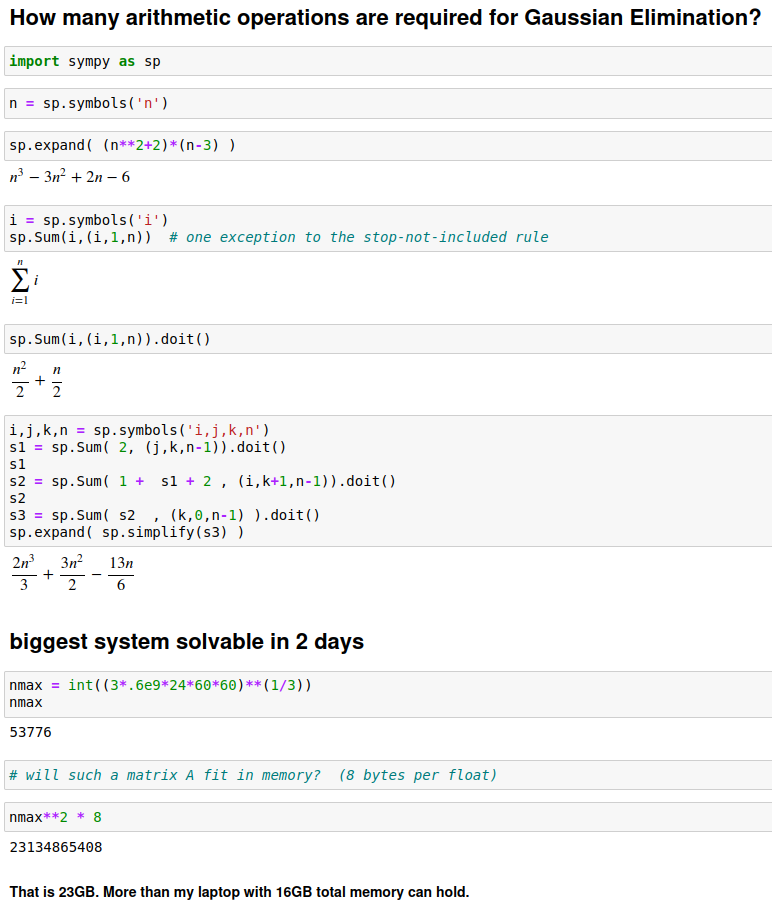Click the s3 = sp.Sum line

164,515
